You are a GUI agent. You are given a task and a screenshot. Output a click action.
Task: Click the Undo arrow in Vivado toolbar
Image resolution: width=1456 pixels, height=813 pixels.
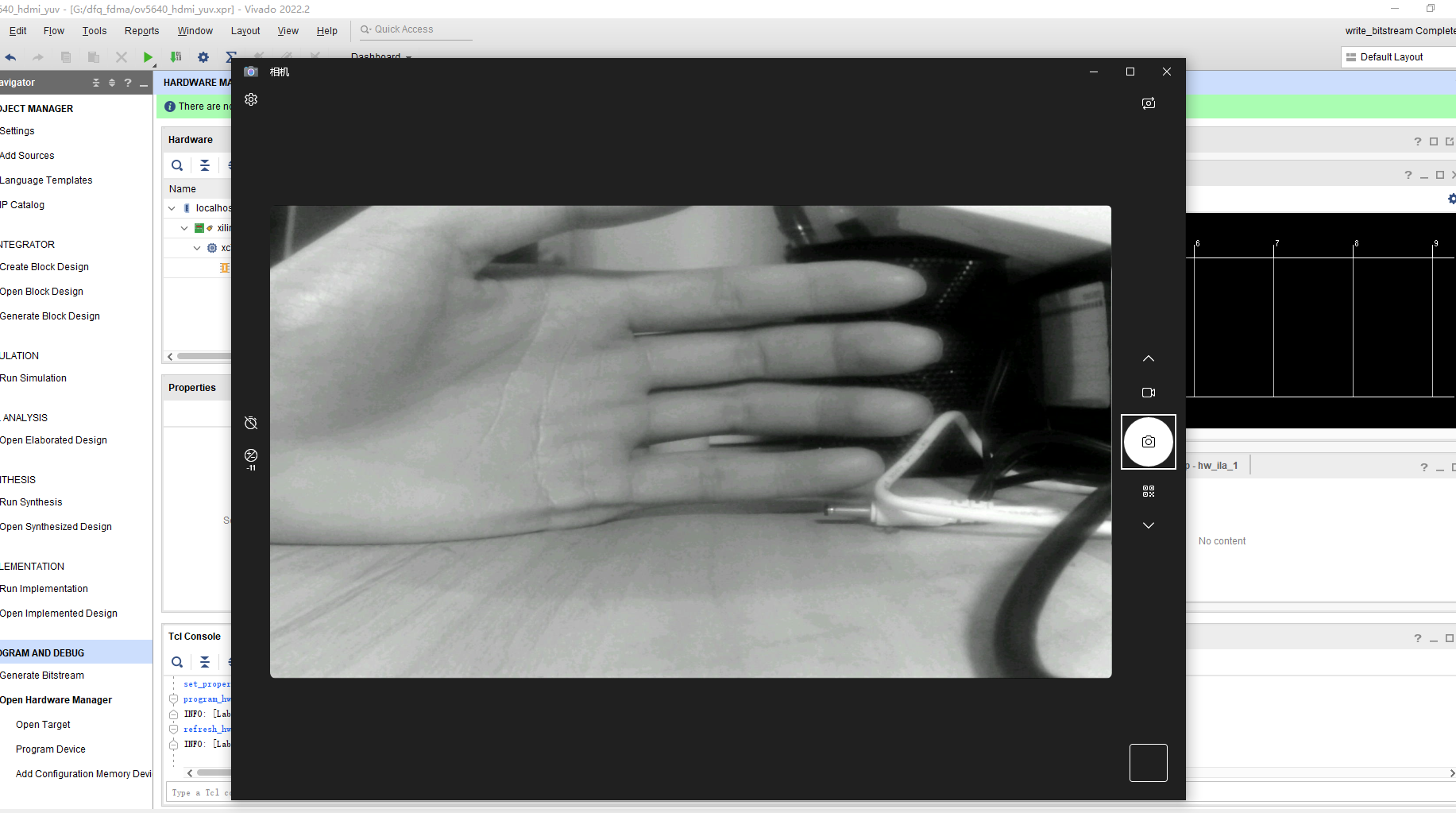10,57
